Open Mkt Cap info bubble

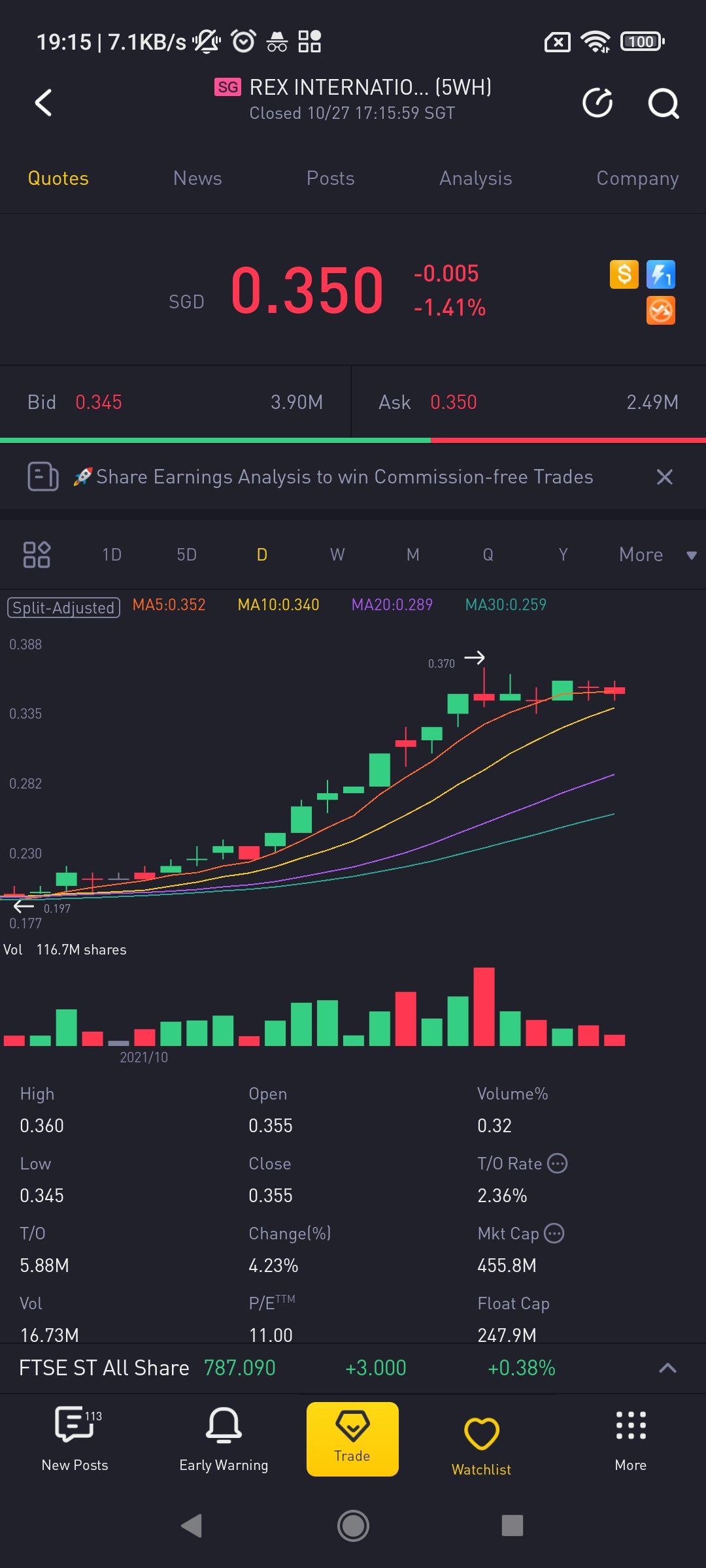(x=554, y=1233)
